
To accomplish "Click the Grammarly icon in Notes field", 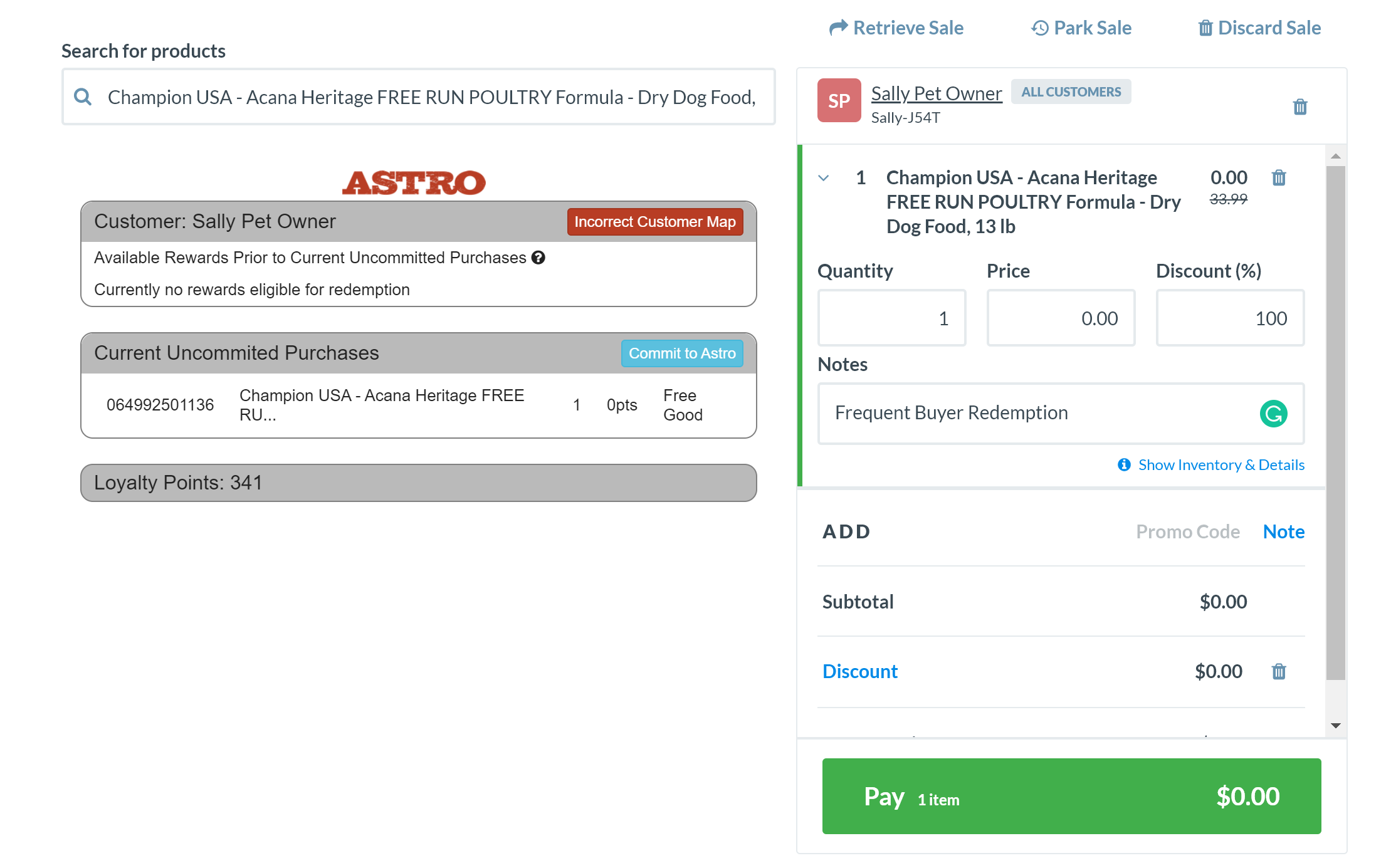I will [1273, 414].
